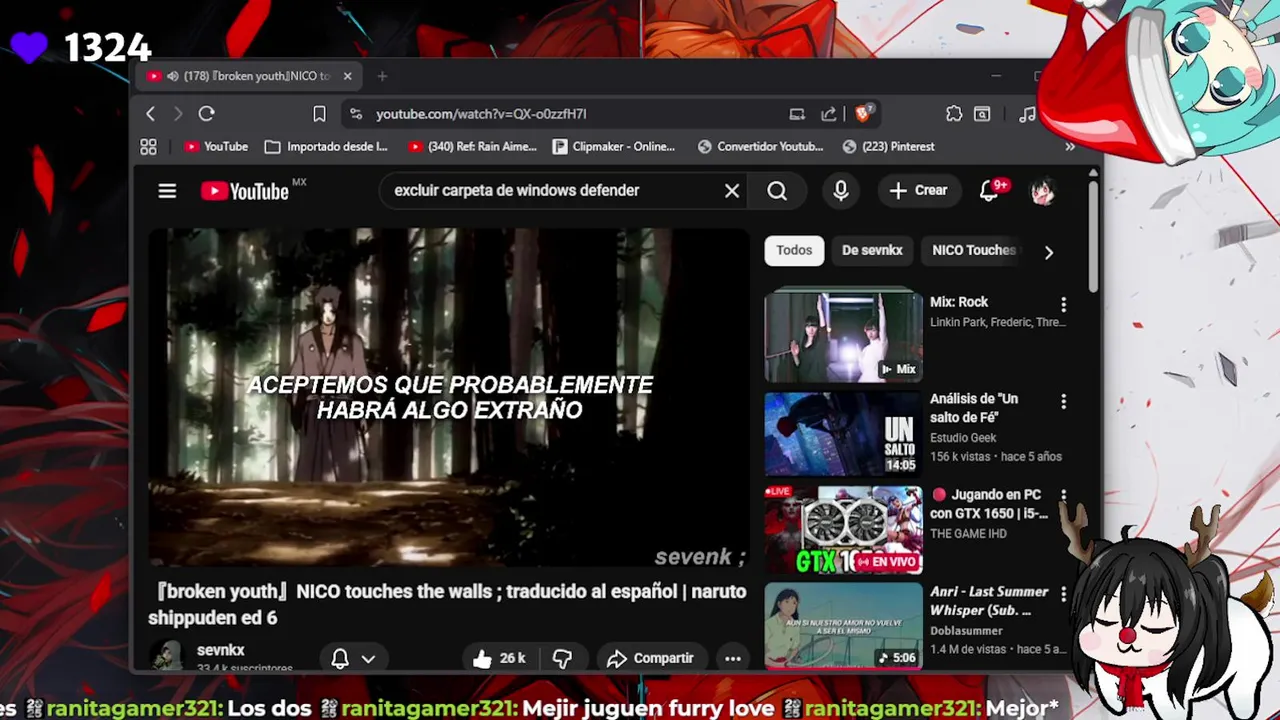Bookmark this page with the bookmark icon
The width and height of the screenshot is (1280, 720).
point(319,114)
